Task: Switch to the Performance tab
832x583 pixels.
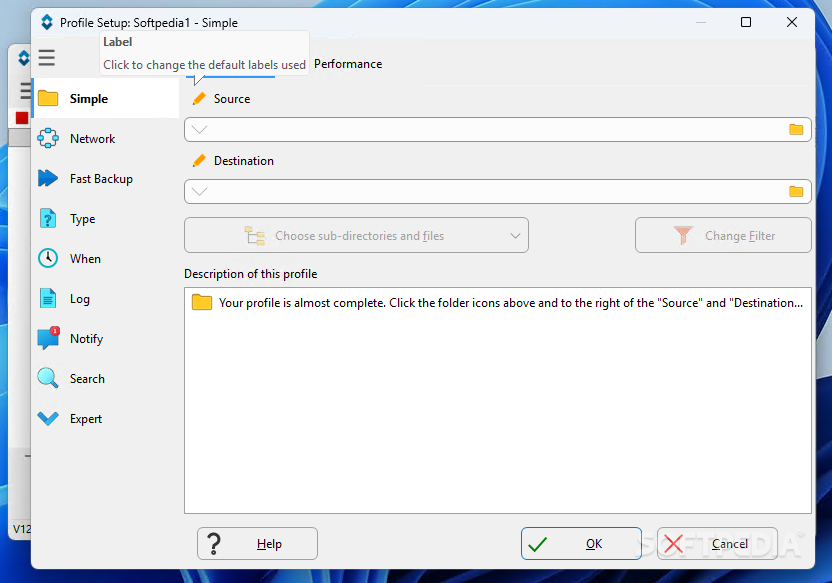Action: [x=348, y=64]
